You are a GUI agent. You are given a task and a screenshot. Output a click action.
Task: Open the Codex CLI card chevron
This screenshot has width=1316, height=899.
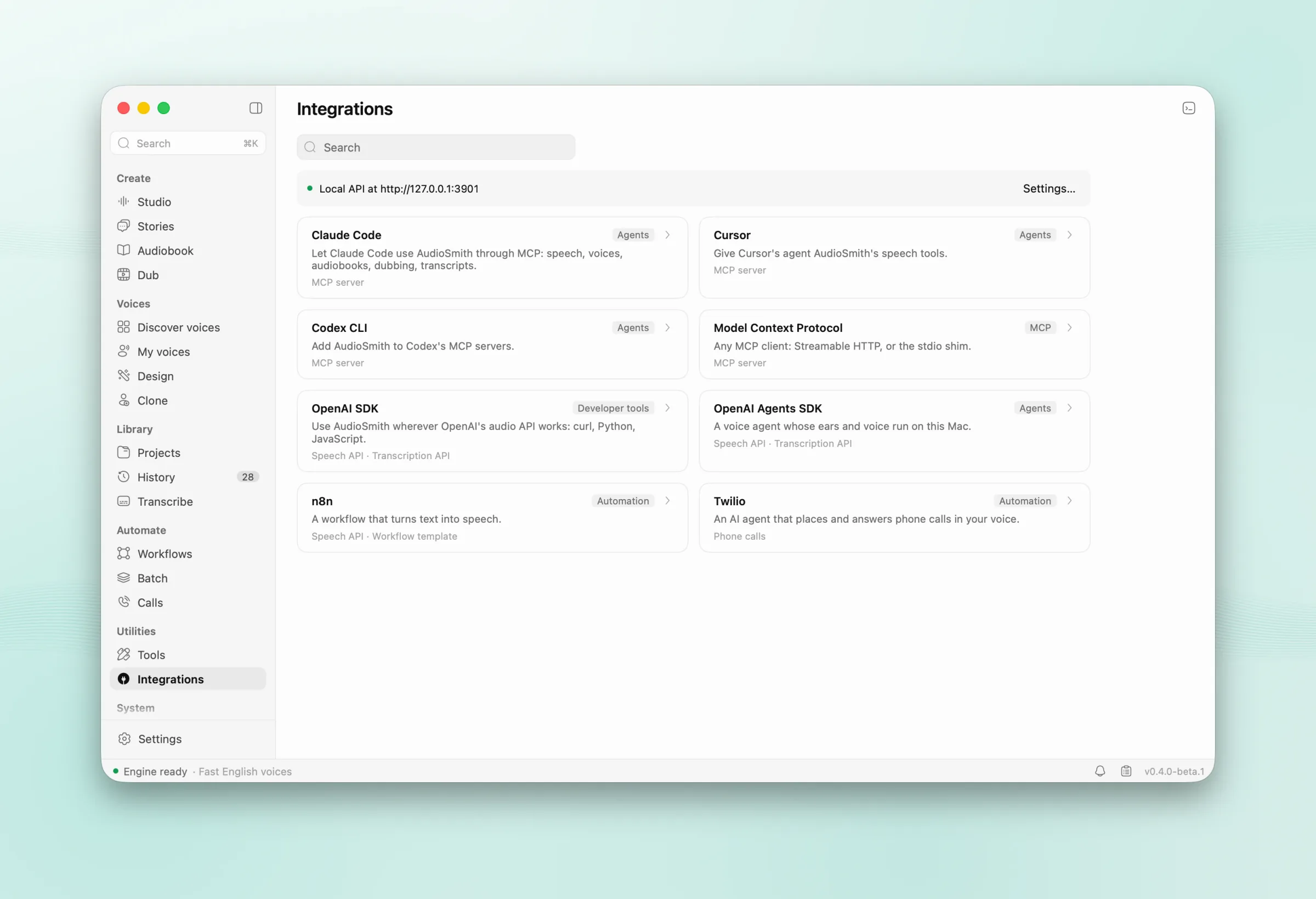click(668, 327)
